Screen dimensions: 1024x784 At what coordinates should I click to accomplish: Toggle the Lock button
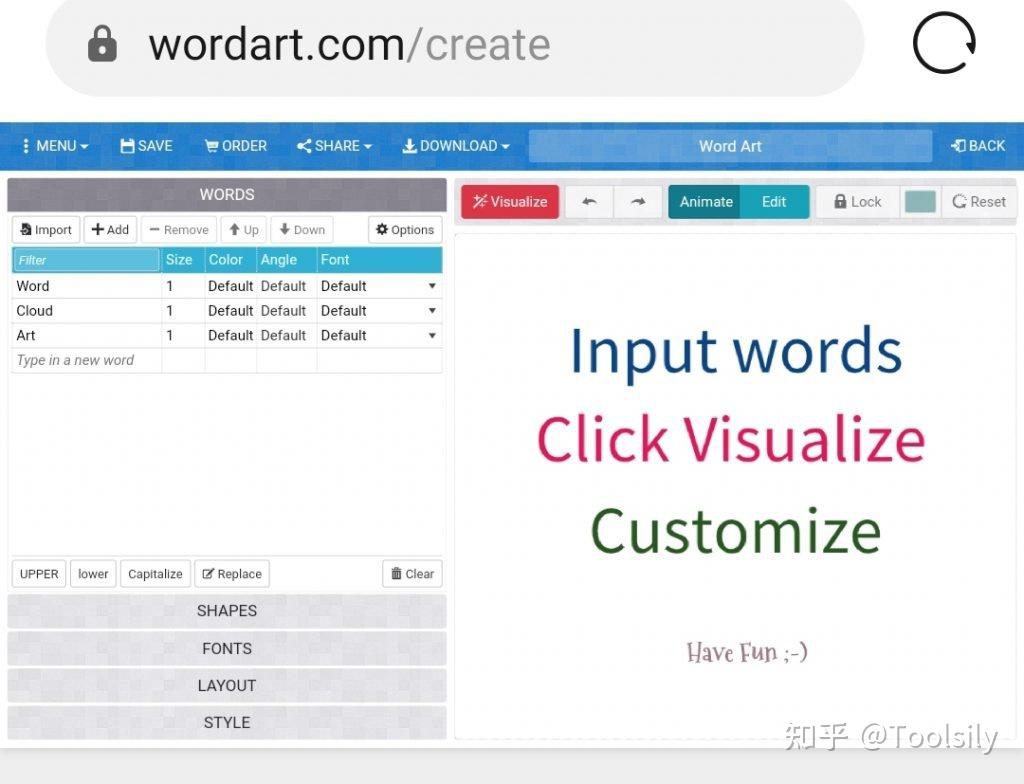[857, 201]
